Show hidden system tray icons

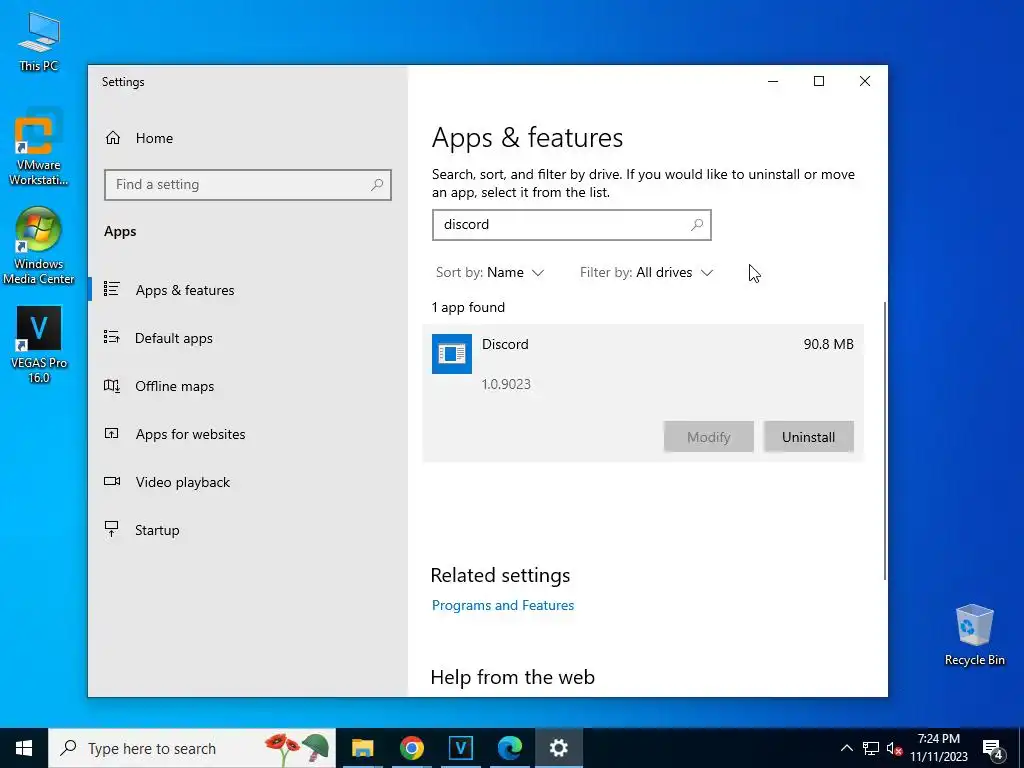pyautogui.click(x=846, y=748)
